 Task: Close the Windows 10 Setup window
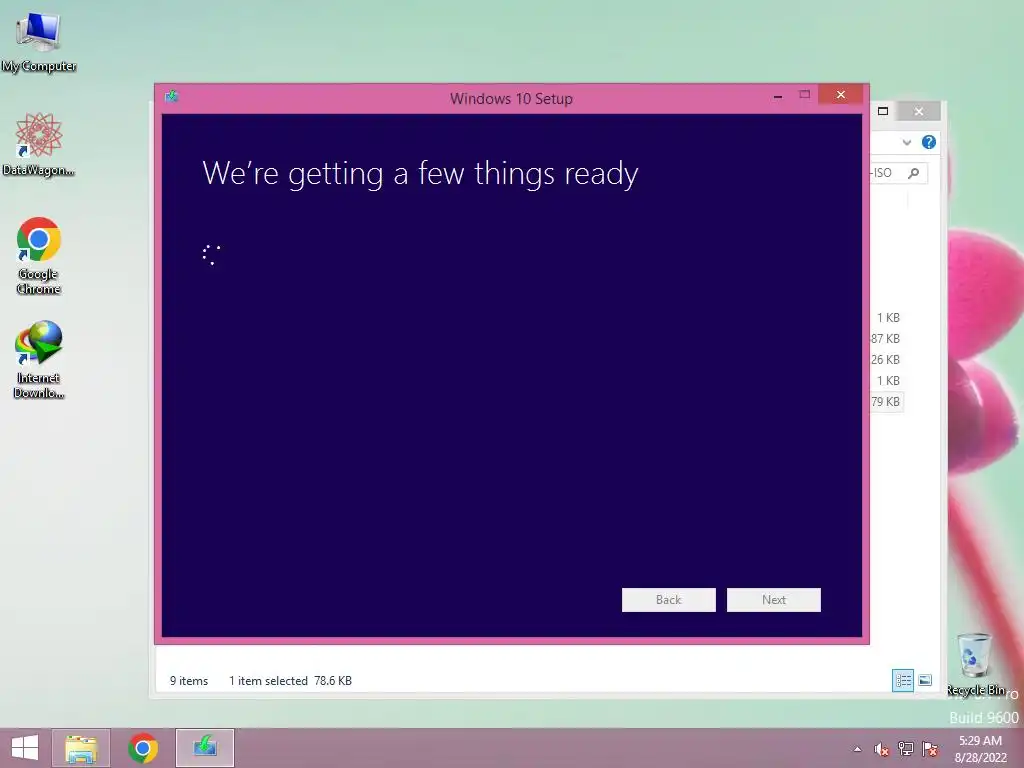841,95
